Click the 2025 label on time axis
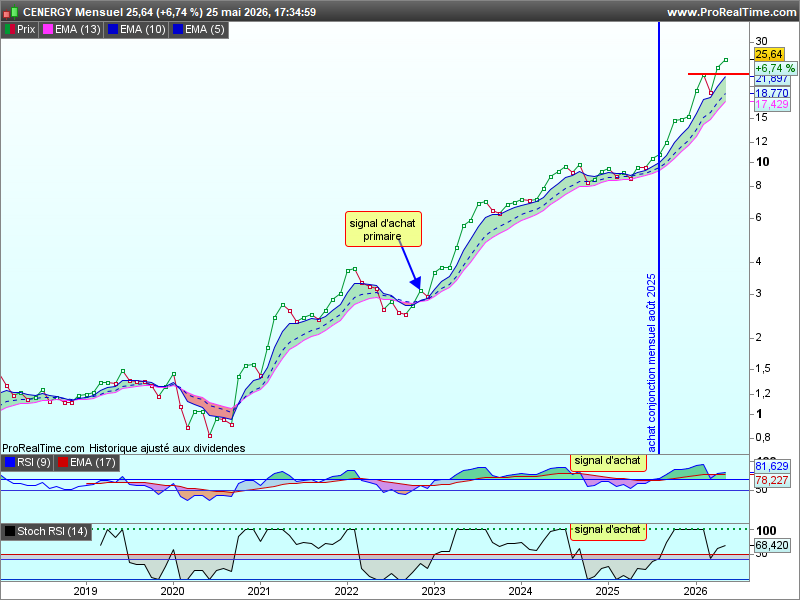 (x=608, y=591)
